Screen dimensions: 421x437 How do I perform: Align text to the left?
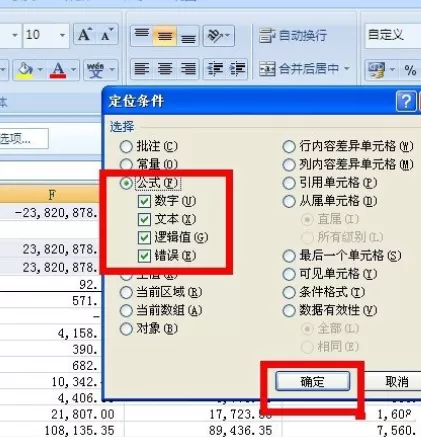coord(142,69)
